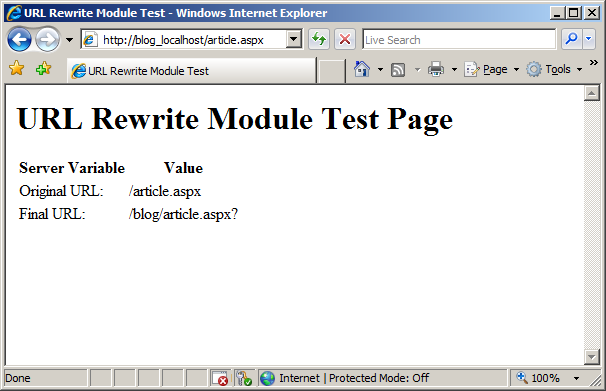Image resolution: width=606 pixels, height=391 pixels.
Task: Click the Home page icon
Action: pyautogui.click(x=362, y=70)
